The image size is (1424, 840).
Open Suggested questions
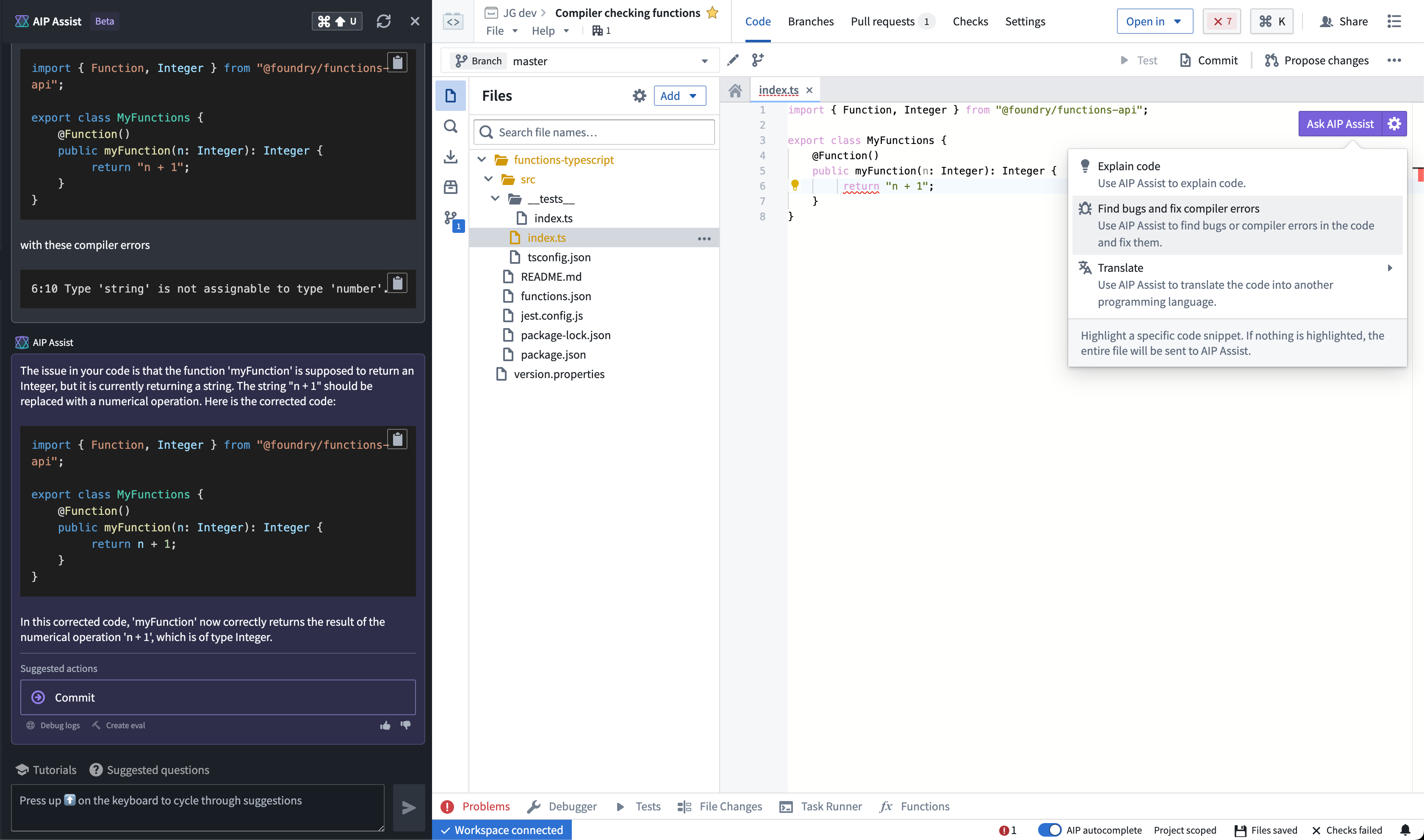click(150, 769)
